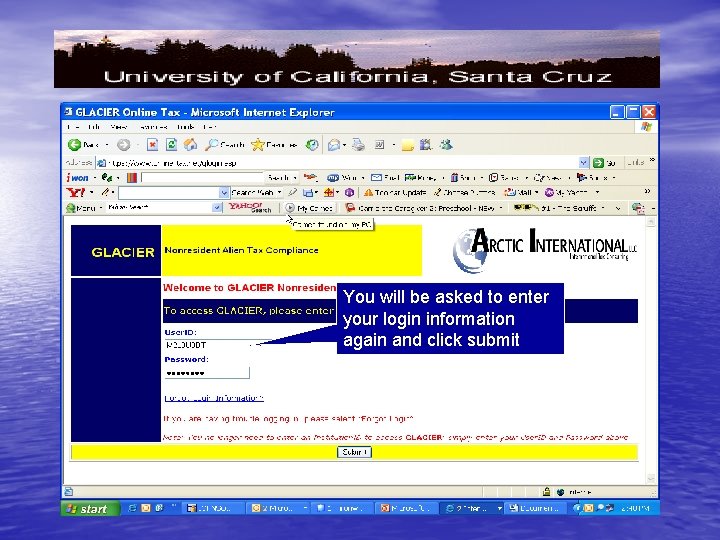Open the Favorites star pane
This screenshot has height=540, width=720.
pos(275,145)
